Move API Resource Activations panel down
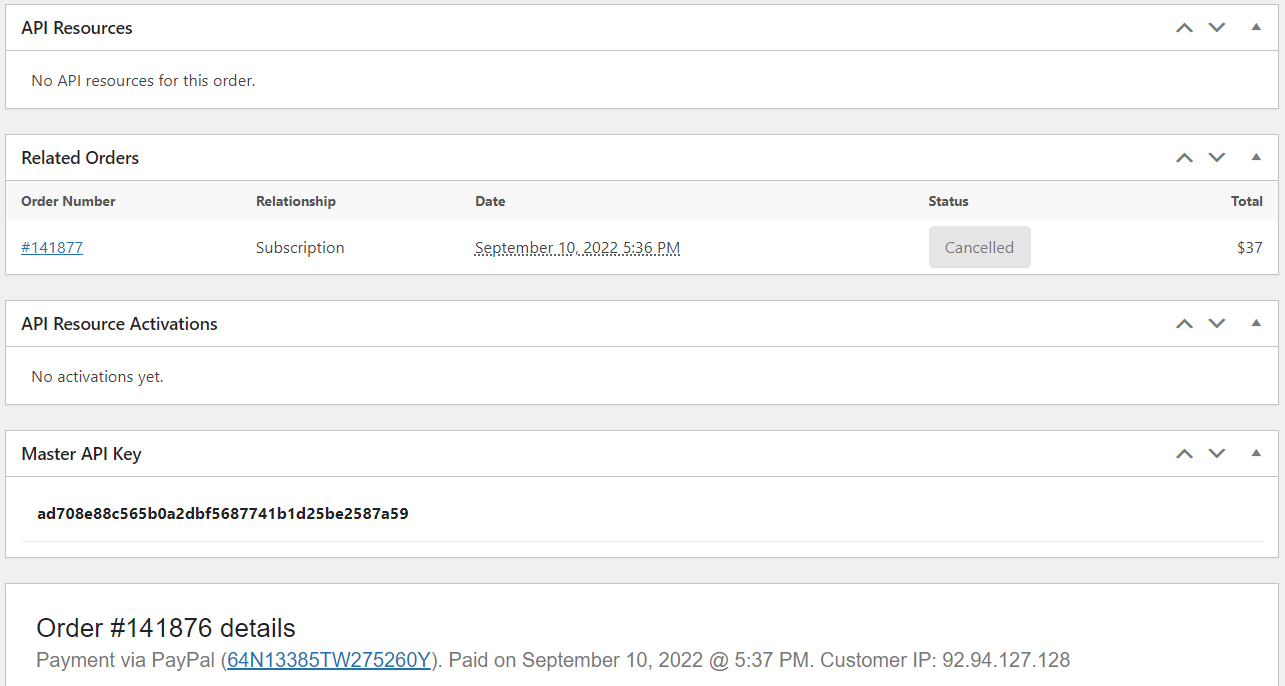Viewport: 1285px width, 686px height. [x=1217, y=324]
